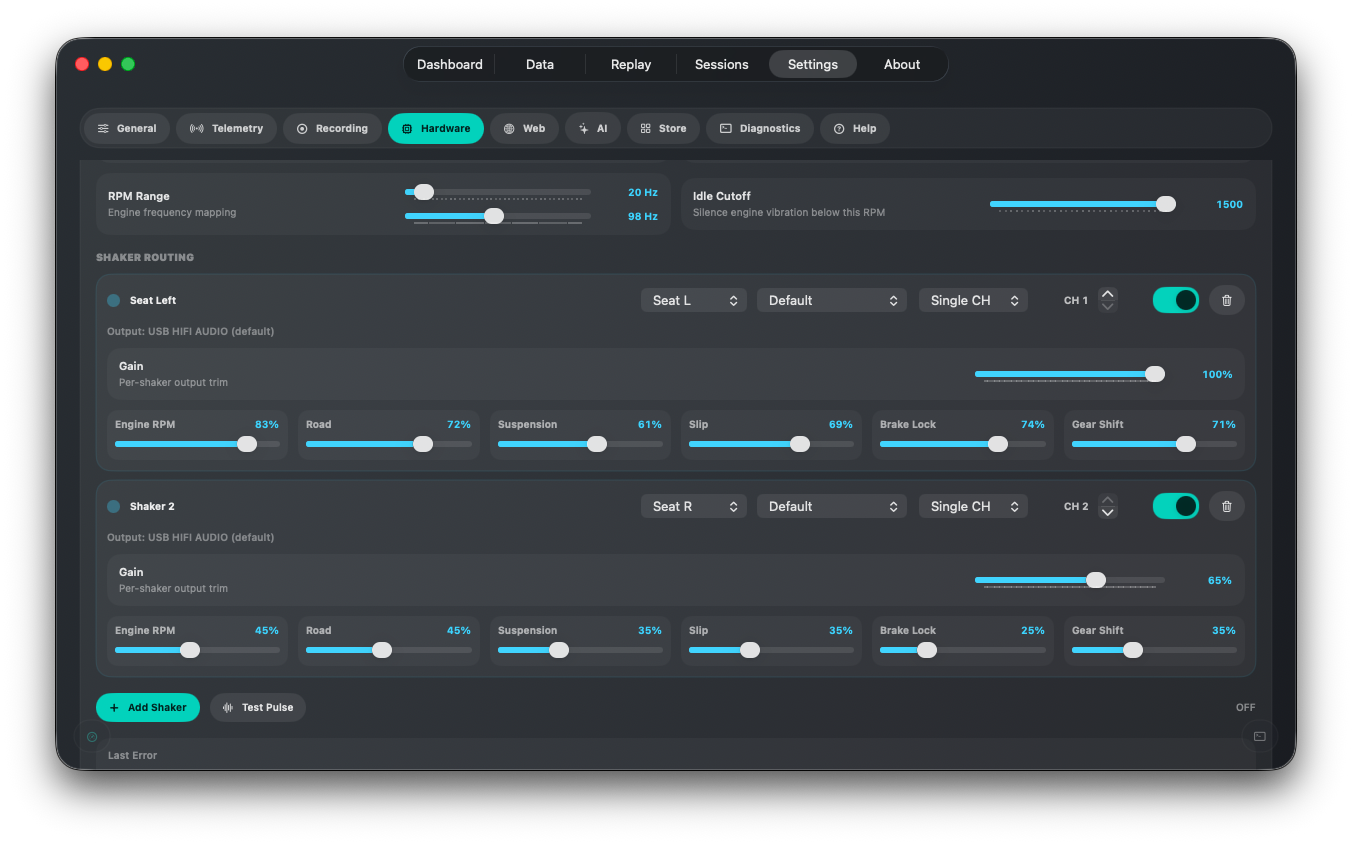Select the Settings tab
The width and height of the screenshot is (1352, 844).
click(813, 64)
